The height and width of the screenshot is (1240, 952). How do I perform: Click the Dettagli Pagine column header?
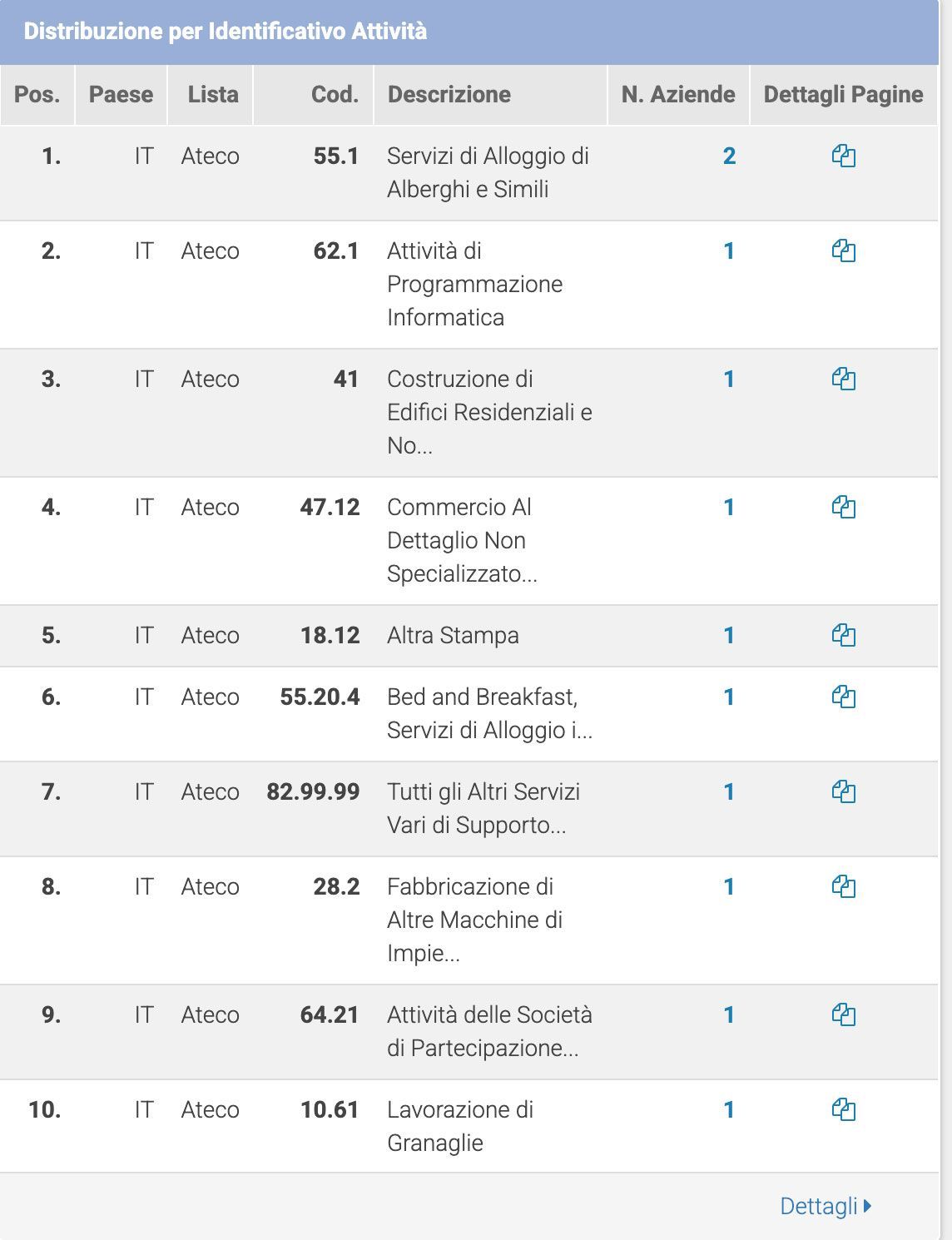coord(843,95)
